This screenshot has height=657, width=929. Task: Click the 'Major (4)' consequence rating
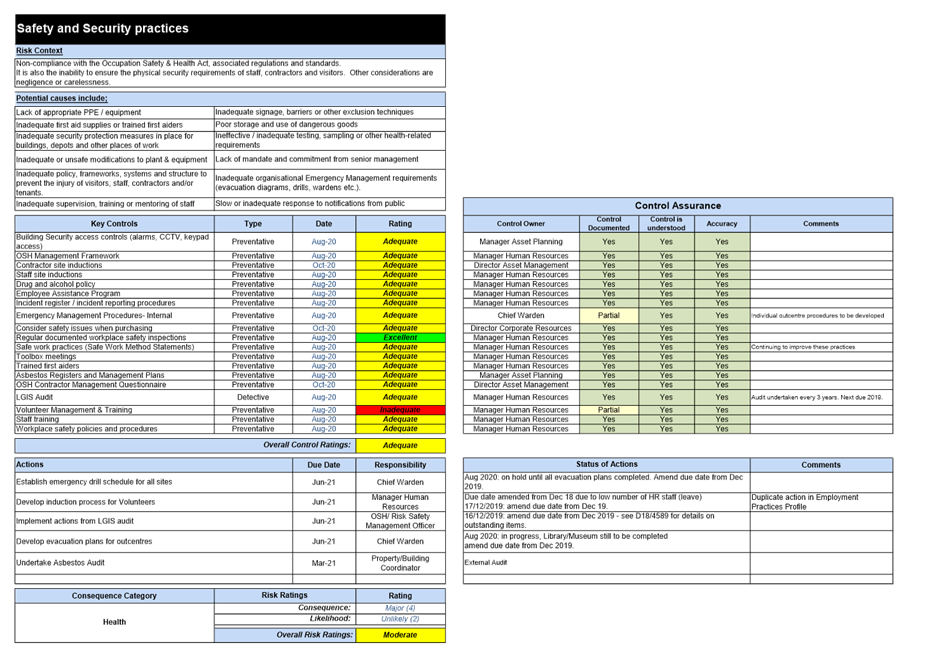point(400,608)
